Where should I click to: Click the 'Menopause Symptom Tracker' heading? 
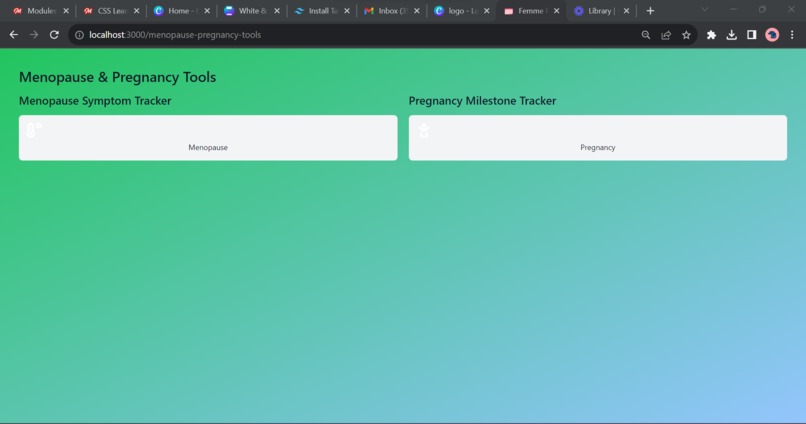pyautogui.click(x=95, y=101)
